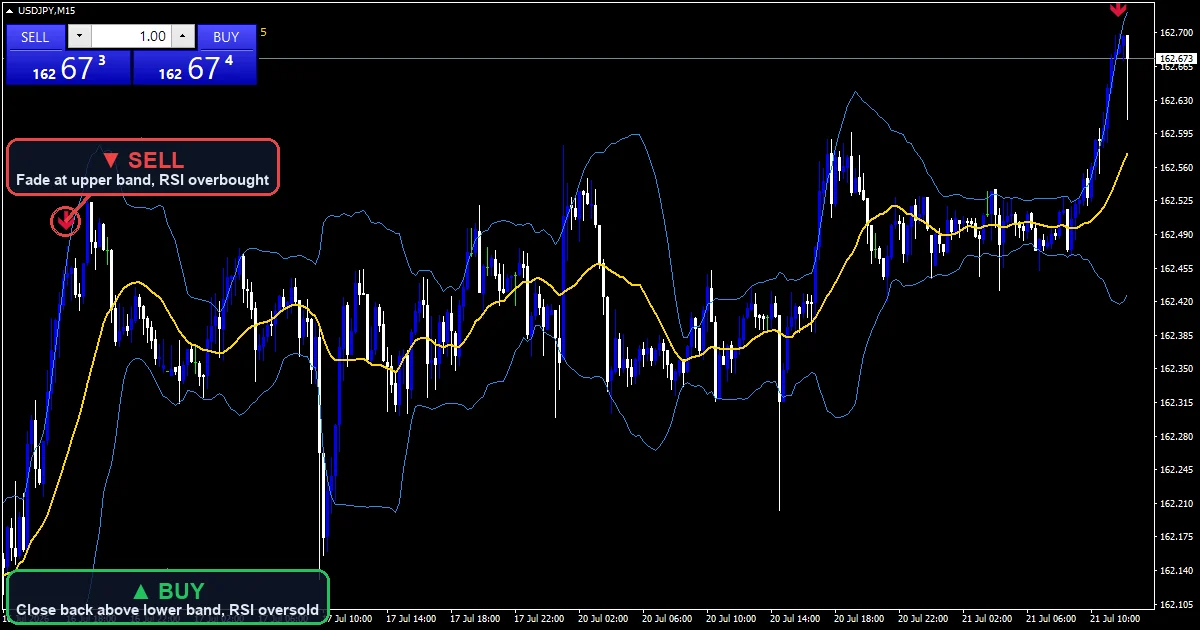Collapse one-click panel via triangle beside USDJPY

tap(9, 10)
